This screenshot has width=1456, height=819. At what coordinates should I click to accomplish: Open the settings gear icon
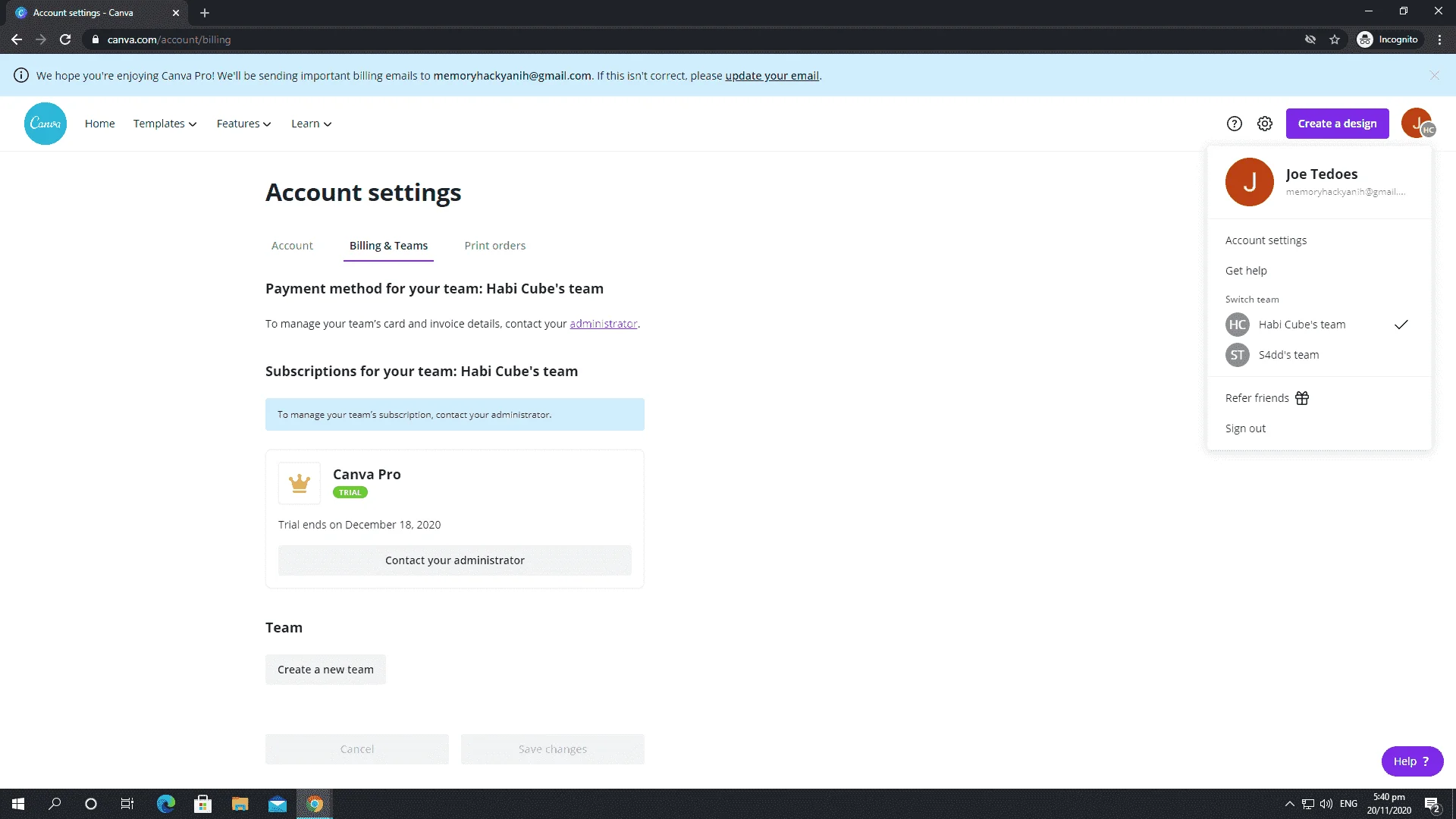1265,124
